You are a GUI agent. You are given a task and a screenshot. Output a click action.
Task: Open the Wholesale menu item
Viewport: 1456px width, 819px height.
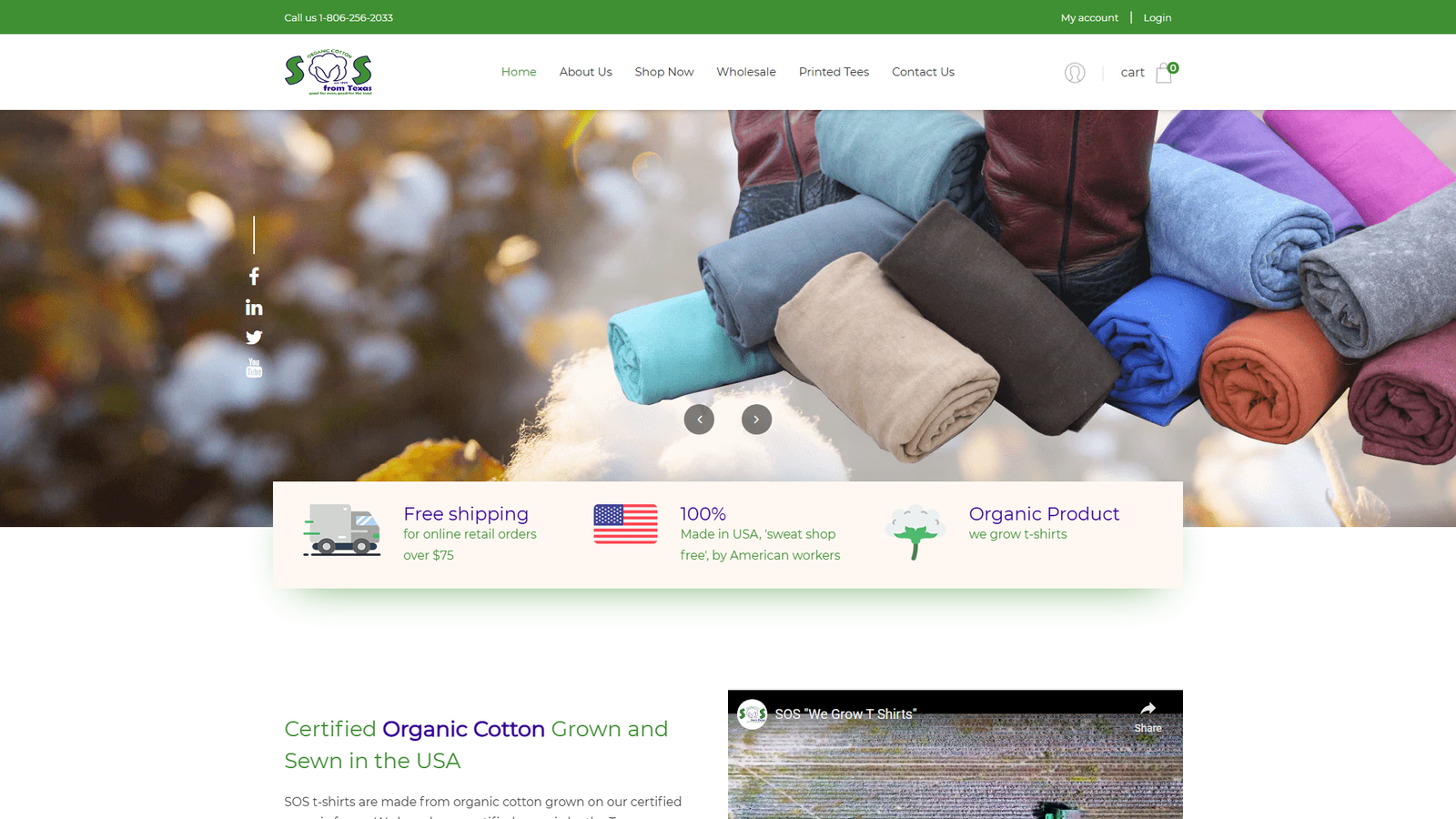746,72
